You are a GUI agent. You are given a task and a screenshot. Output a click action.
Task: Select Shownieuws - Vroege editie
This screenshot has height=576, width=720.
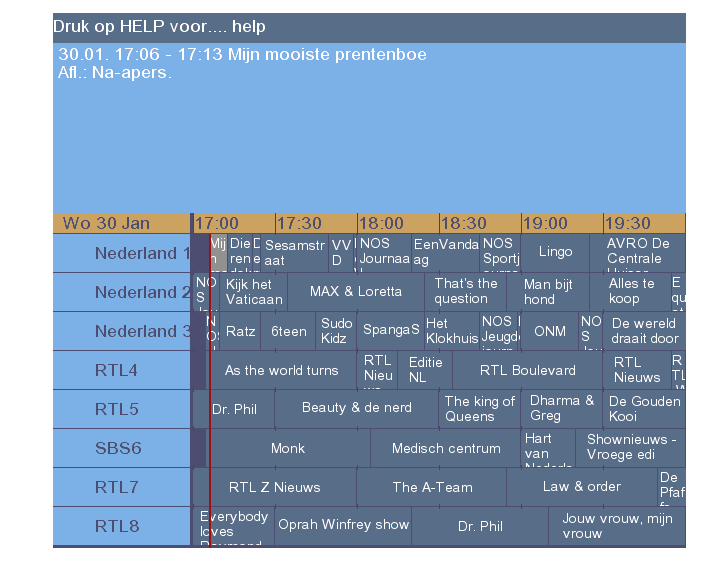[631, 448]
